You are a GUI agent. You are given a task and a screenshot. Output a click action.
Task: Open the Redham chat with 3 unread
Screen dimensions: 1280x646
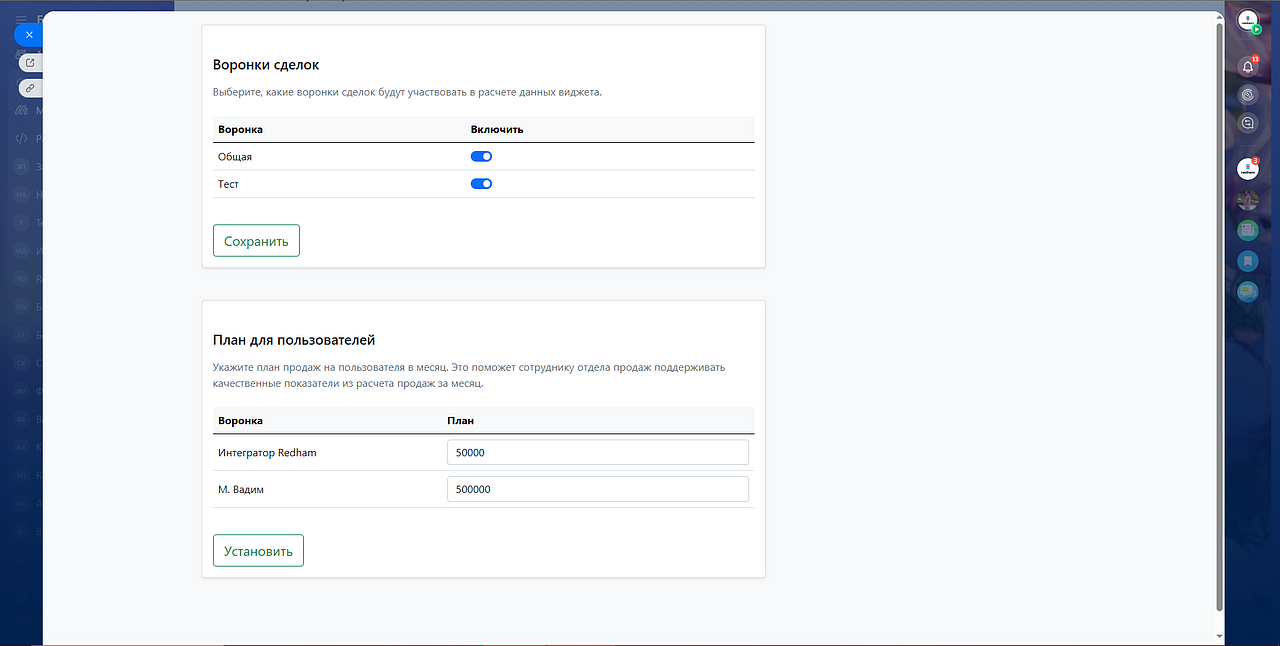(x=1247, y=170)
